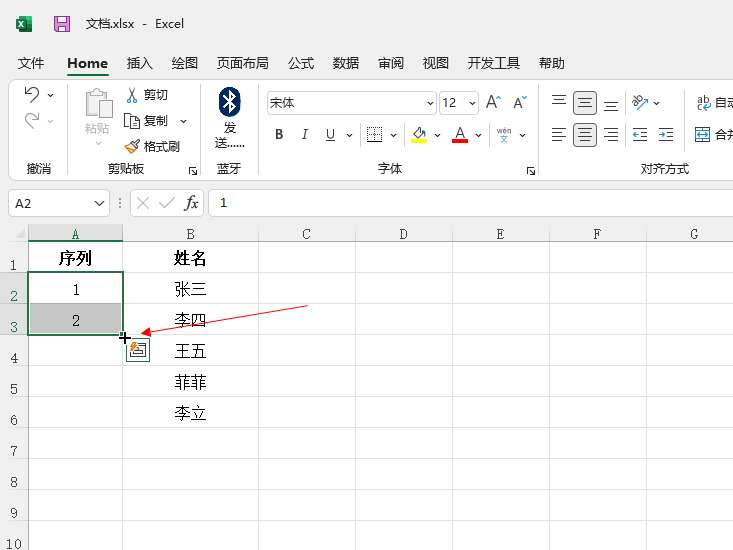Open Insert Function fx button
Viewport: 733px width, 550px height.
tap(191, 203)
